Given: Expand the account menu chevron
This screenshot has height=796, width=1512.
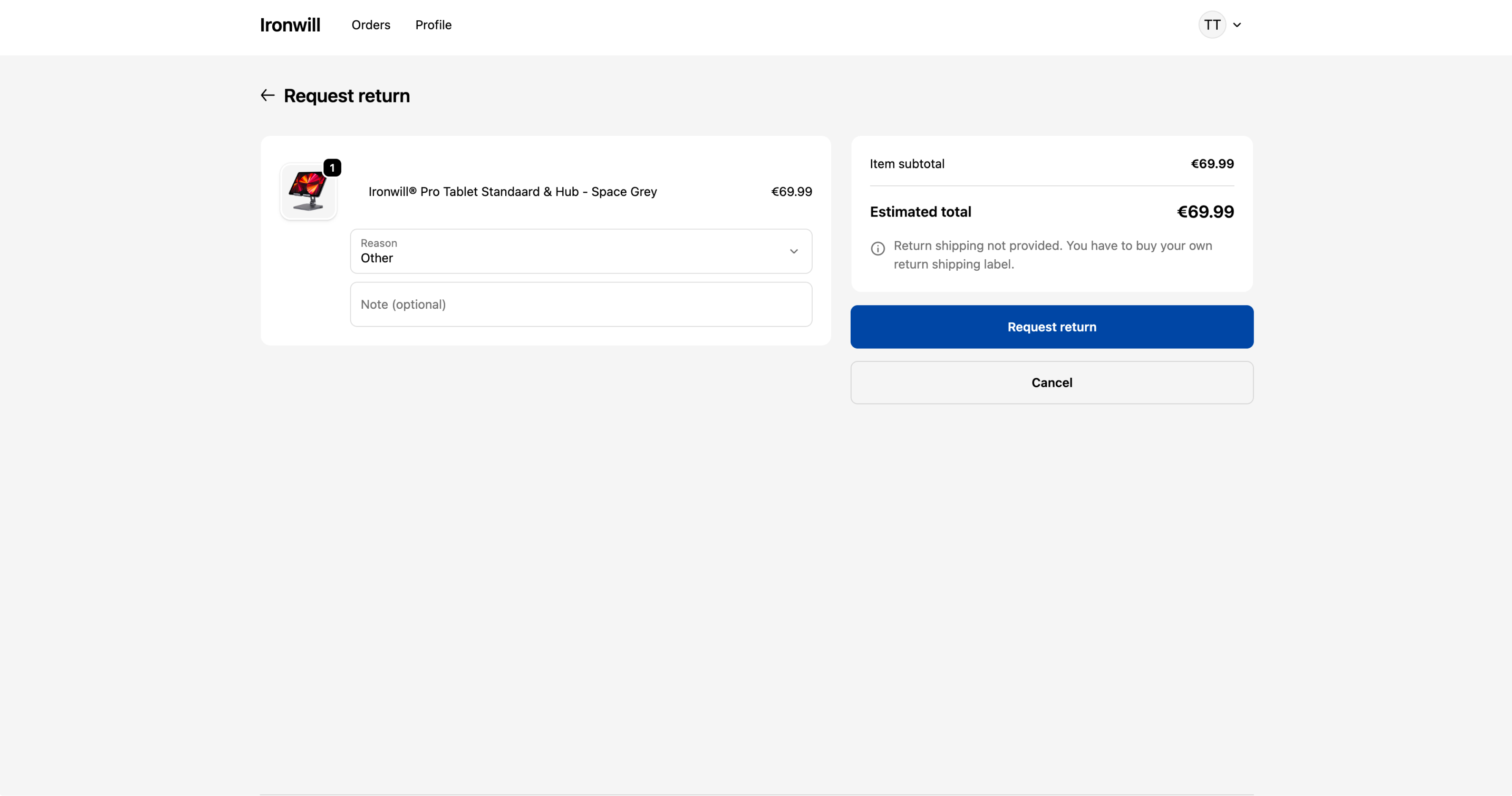Looking at the screenshot, I should (x=1237, y=25).
